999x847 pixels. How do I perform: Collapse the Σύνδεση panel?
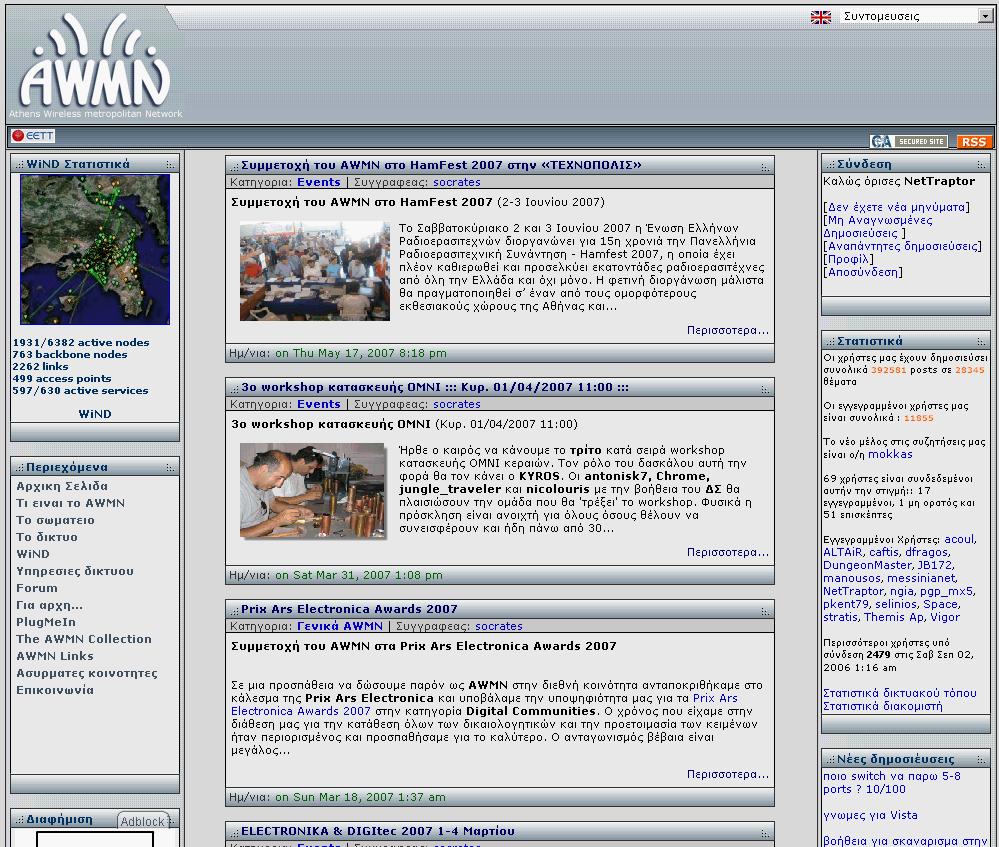(981, 164)
